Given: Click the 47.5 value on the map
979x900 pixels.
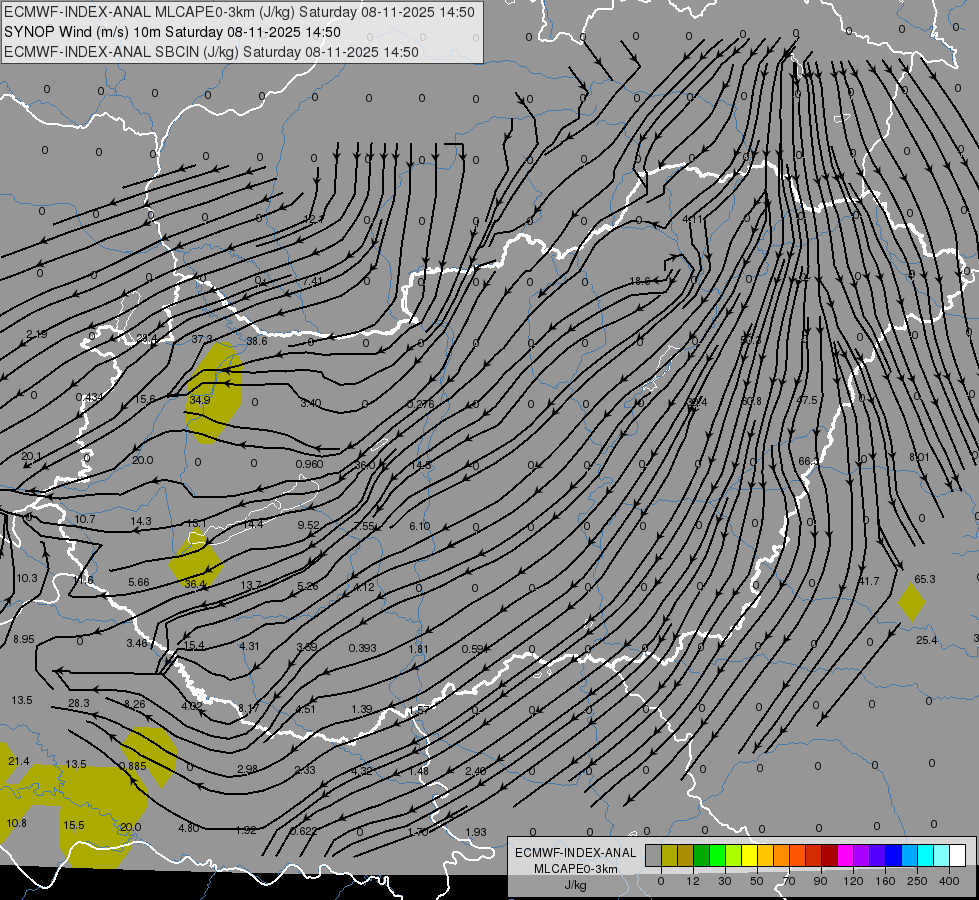Looking at the screenshot, I should [x=807, y=400].
